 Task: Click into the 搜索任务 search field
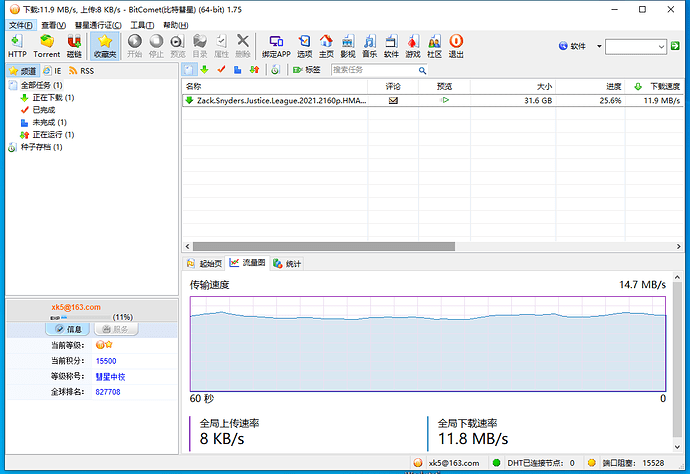coord(374,70)
